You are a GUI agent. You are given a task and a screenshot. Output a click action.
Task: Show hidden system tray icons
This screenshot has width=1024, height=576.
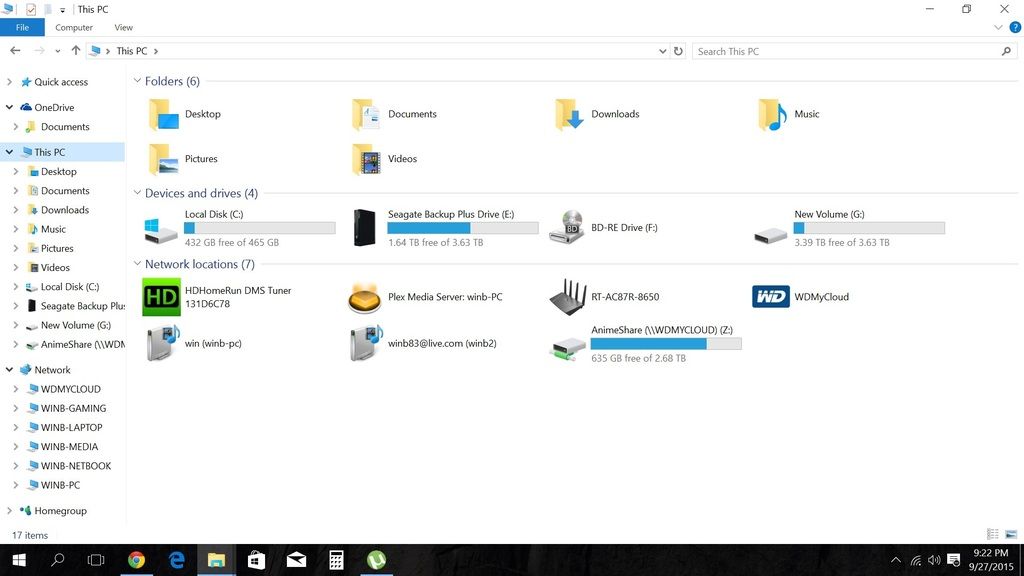896,560
